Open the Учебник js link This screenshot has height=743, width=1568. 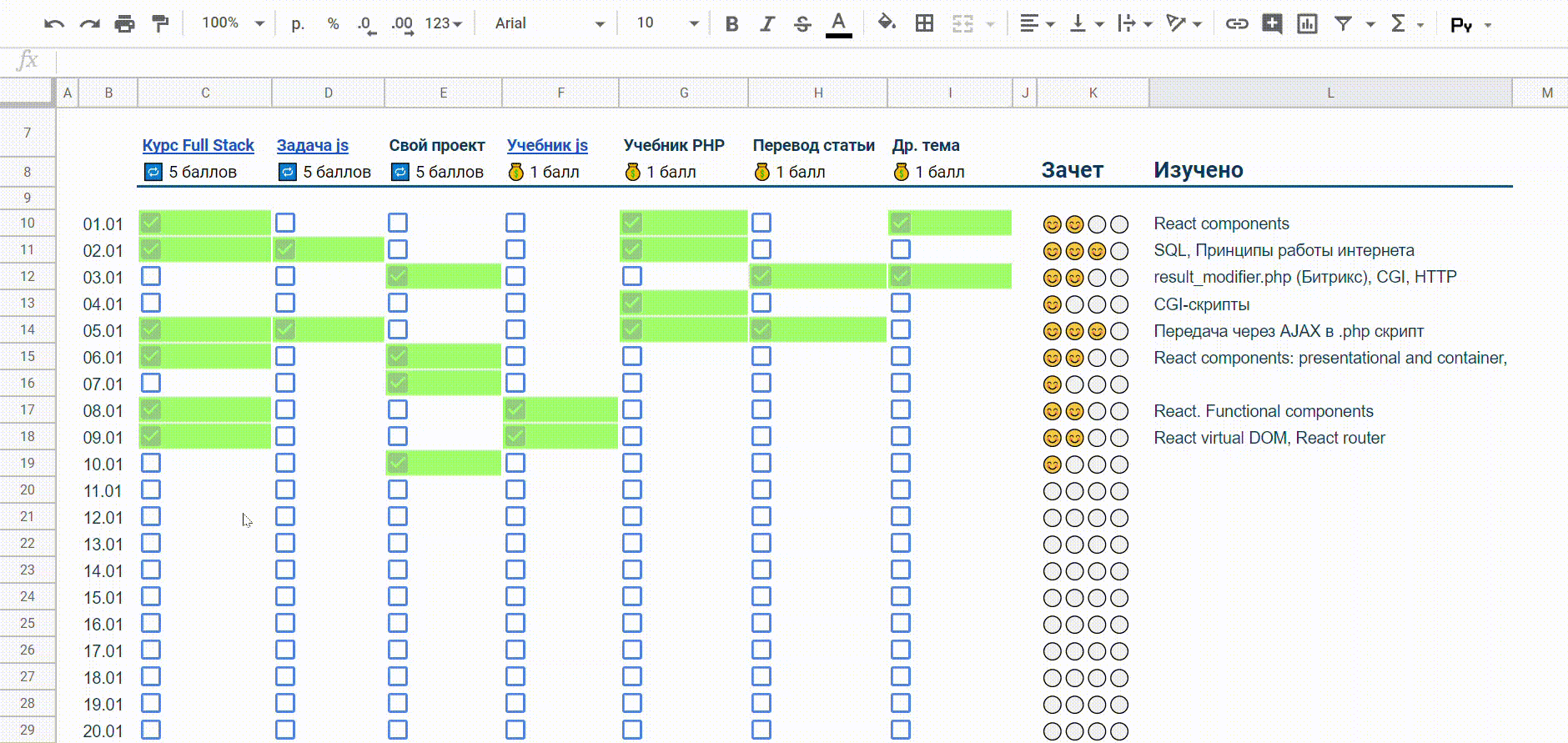click(547, 145)
